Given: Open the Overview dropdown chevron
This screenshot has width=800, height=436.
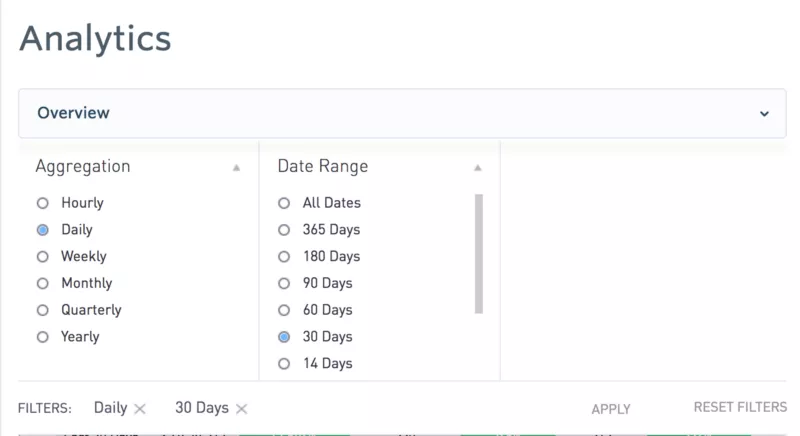Looking at the screenshot, I should click(x=764, y=114).
